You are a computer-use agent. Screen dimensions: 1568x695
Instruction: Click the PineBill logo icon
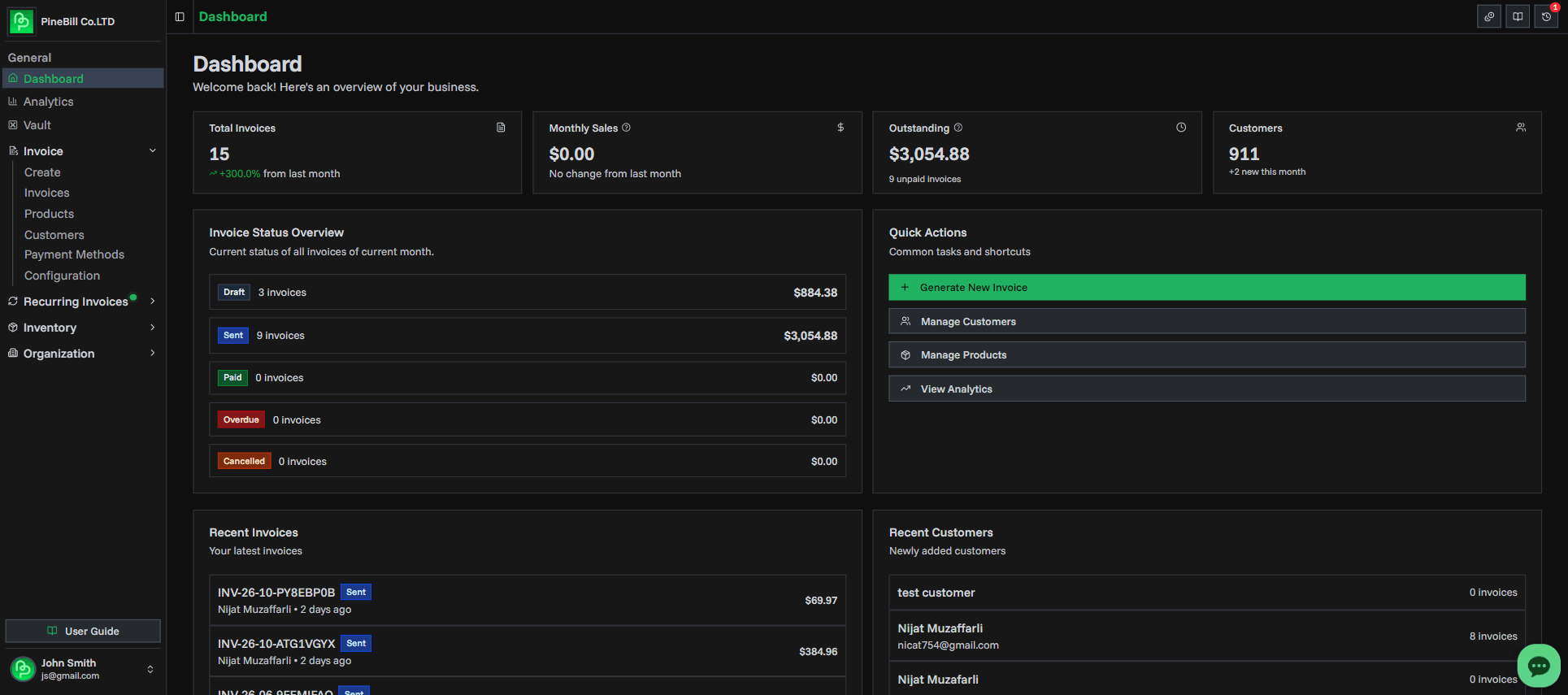(x=21, y=21)
